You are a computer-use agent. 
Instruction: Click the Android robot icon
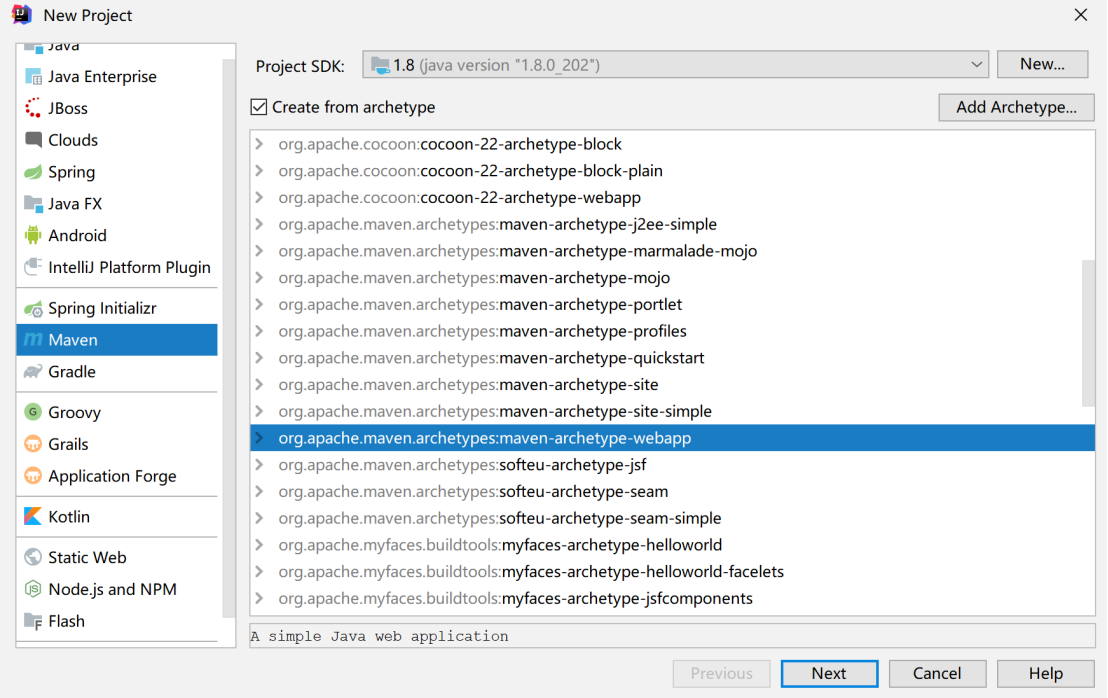33,235
